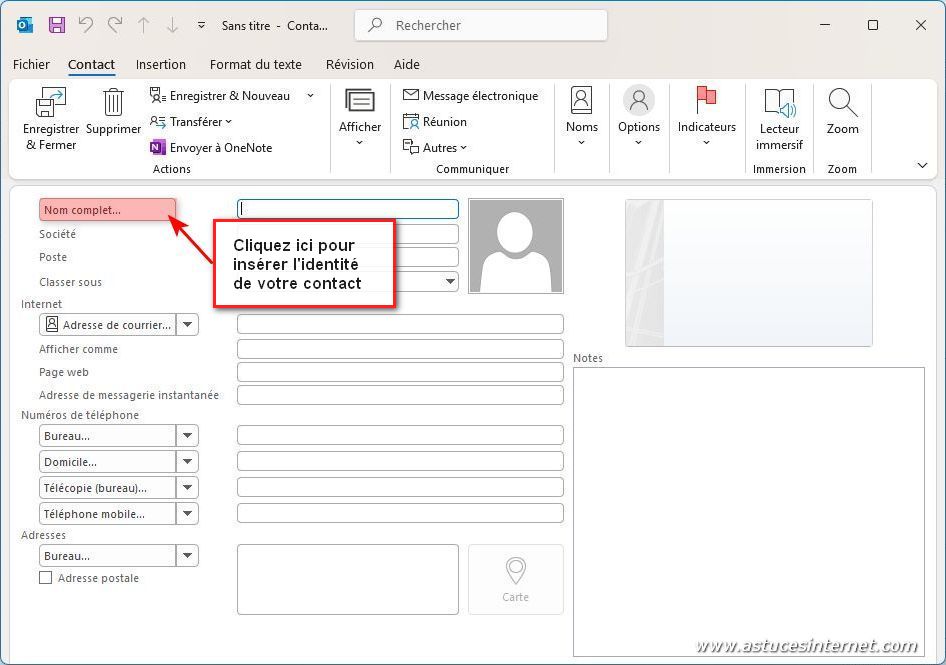Click the Supprimer trash icon

[x=113, y=103]
